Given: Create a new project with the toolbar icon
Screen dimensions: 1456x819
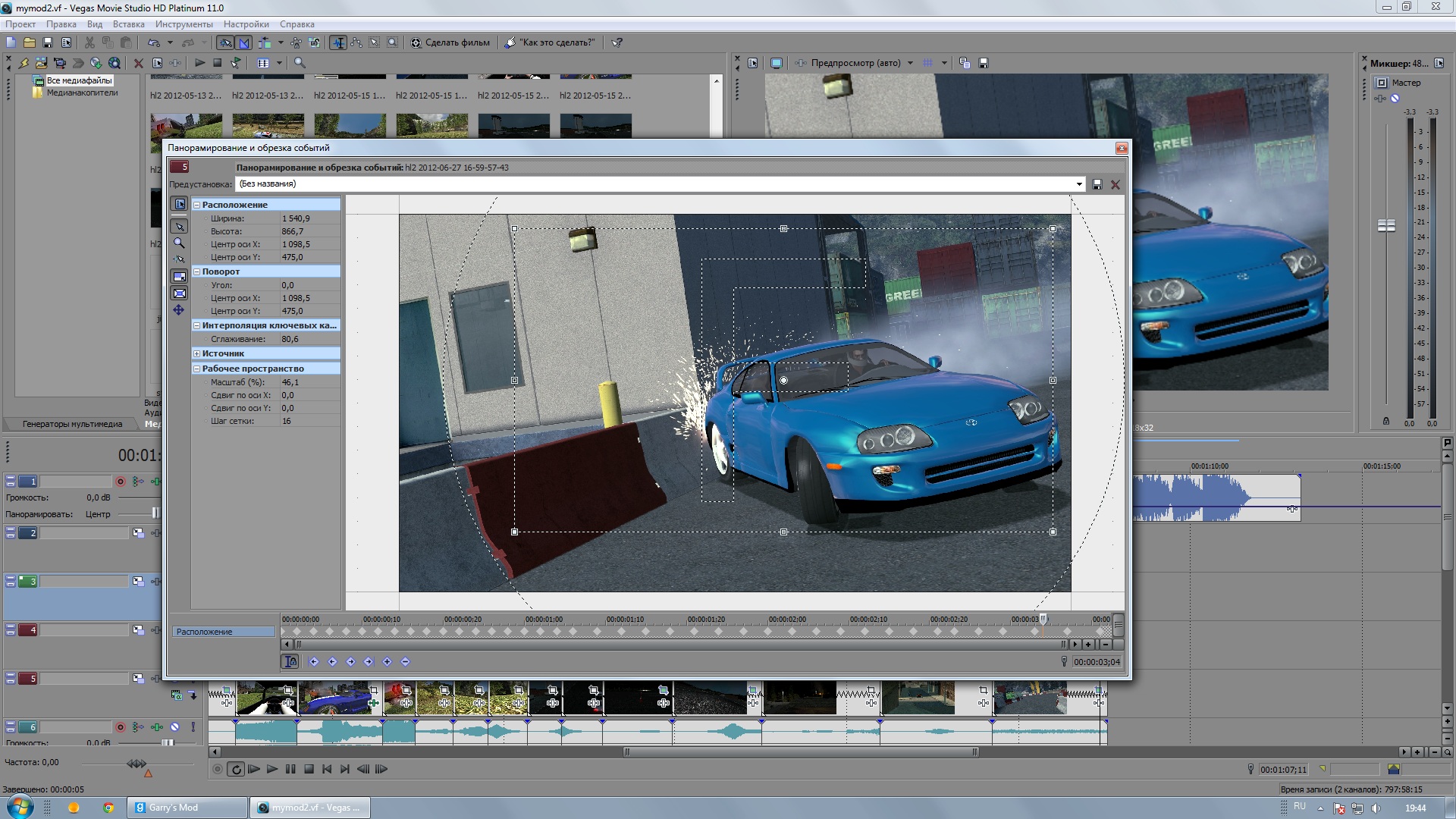Looking at the screenshot, I should [x=11, y=42].
